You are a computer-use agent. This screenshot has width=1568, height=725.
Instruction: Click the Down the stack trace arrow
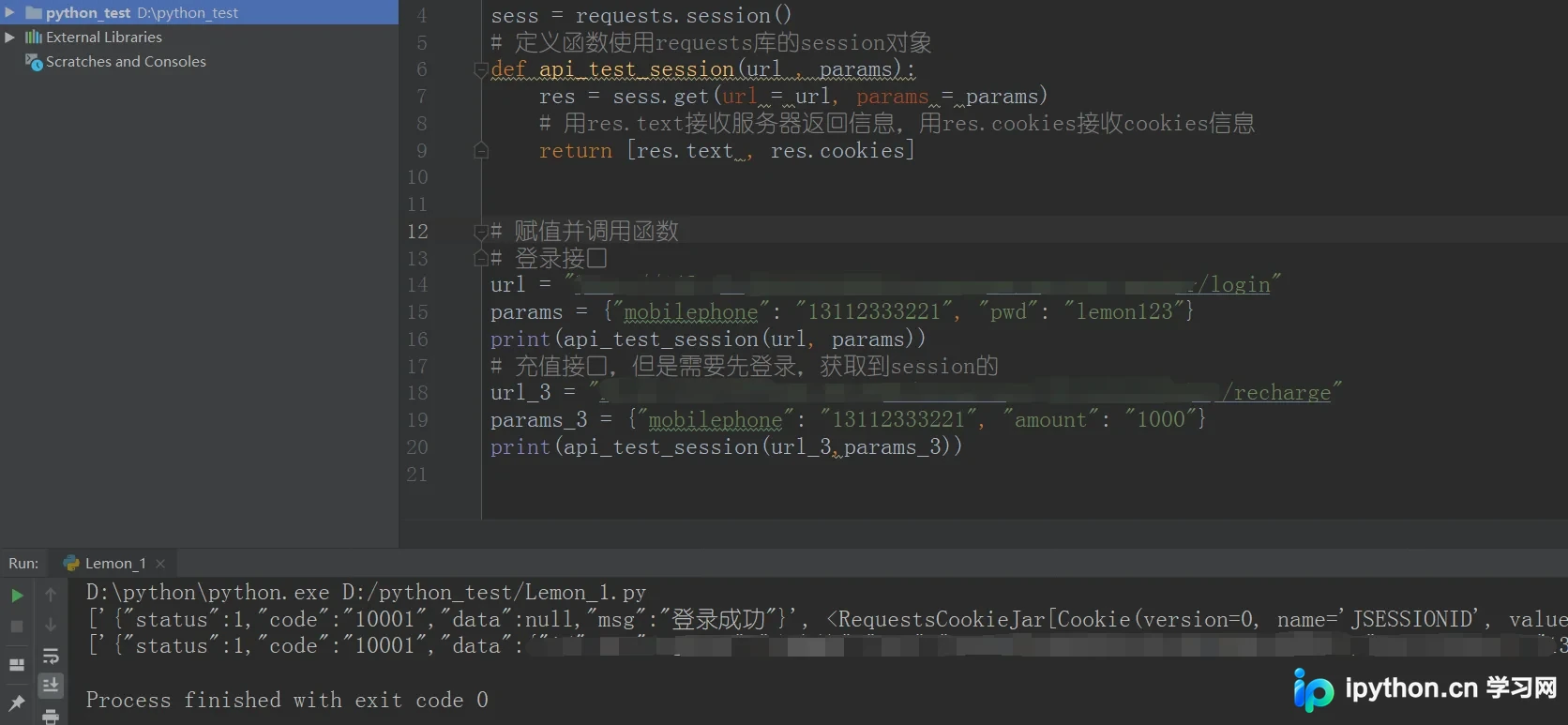(51, 626)
